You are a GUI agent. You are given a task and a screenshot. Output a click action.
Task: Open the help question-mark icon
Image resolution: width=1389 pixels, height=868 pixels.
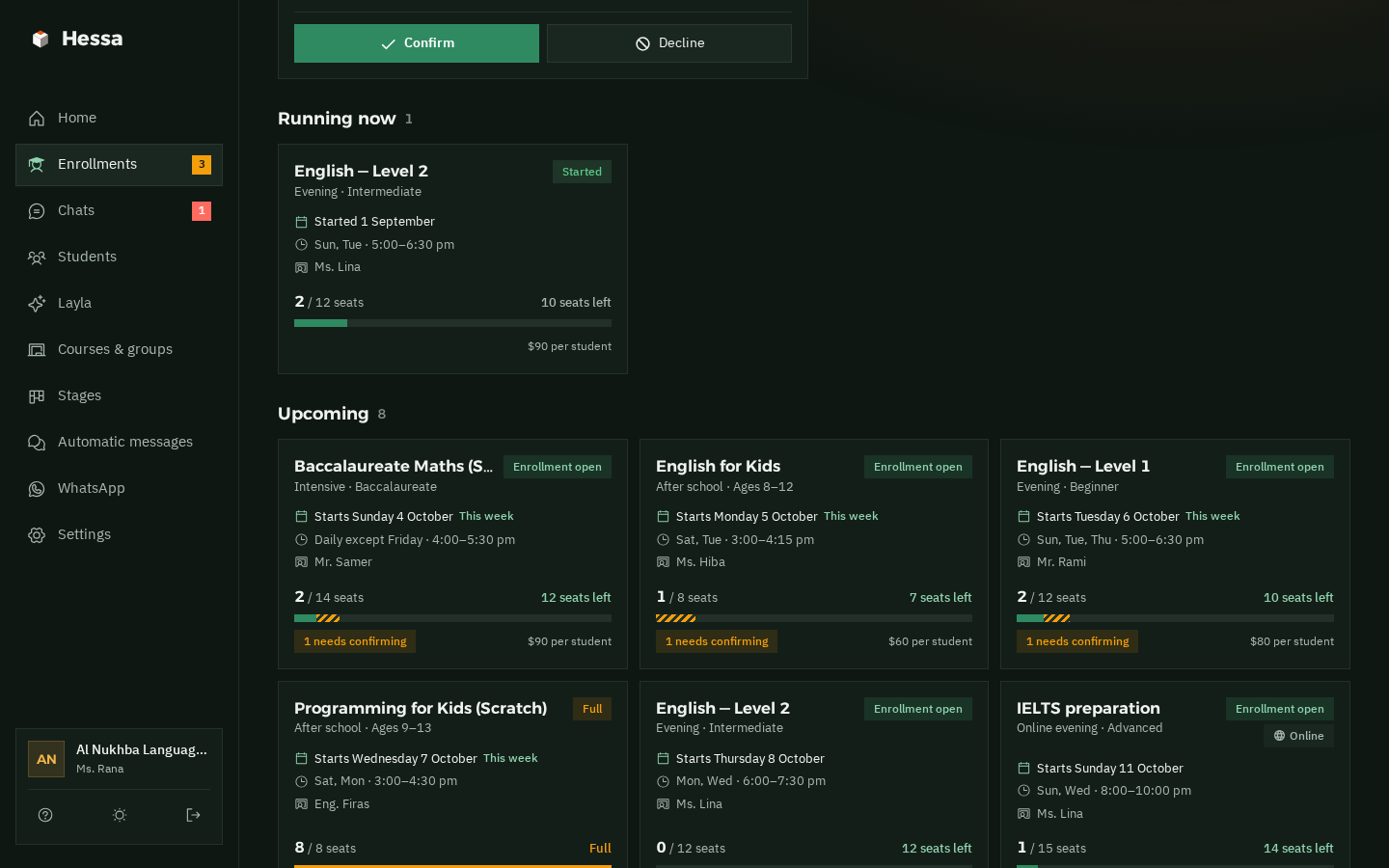coord(45,815)
